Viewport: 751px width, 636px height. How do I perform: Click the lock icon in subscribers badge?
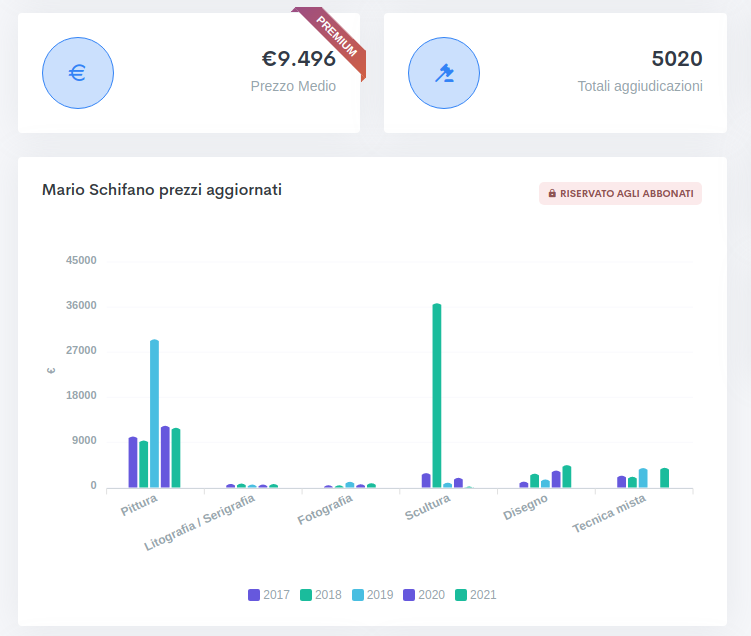point(552,193)
